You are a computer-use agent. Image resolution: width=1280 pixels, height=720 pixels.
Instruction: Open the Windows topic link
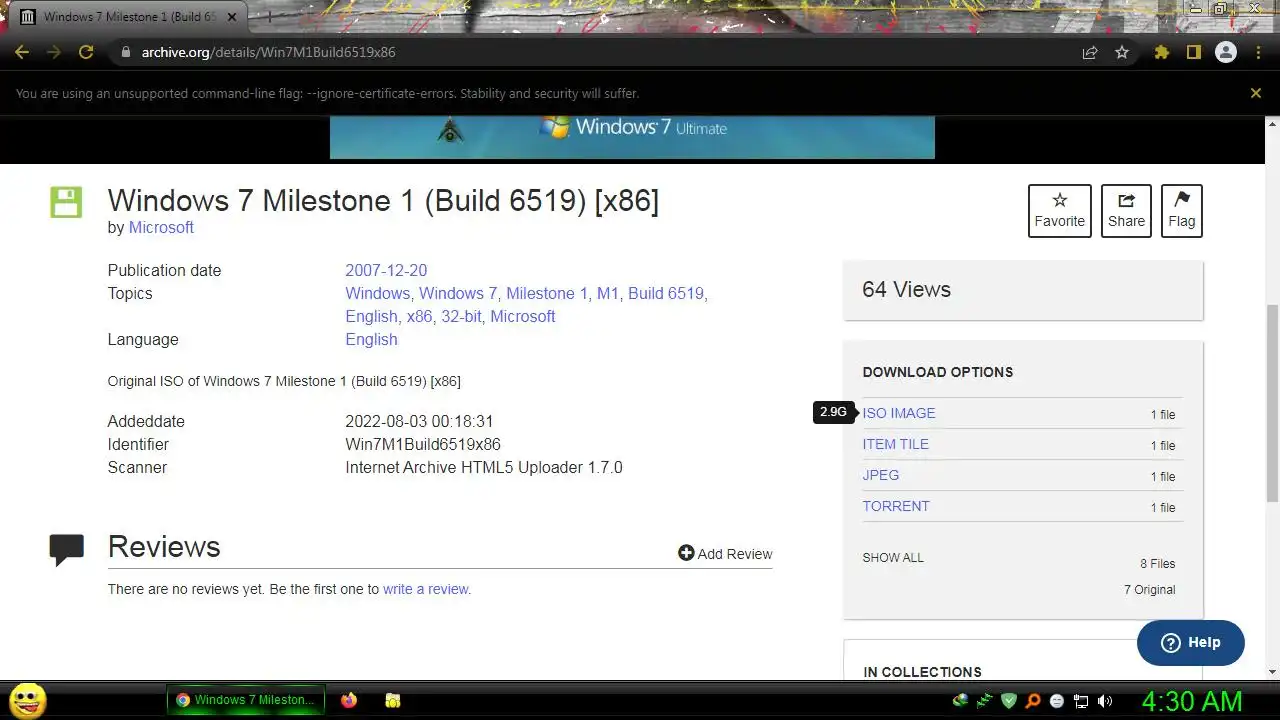(x=377, y=293)
